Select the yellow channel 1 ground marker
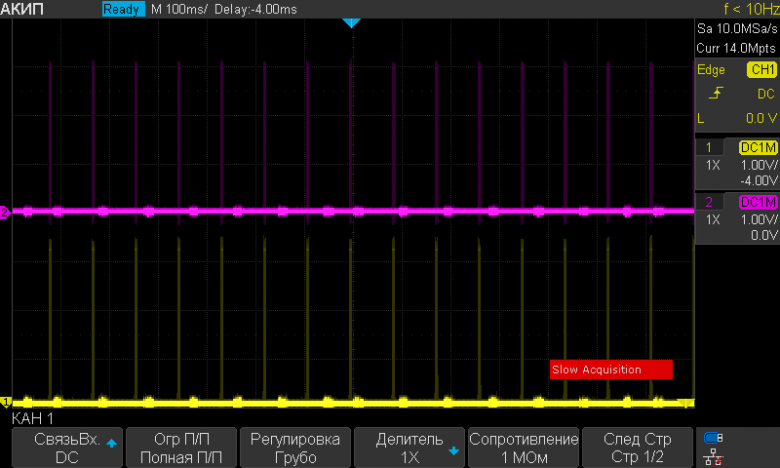This screenshot has width=780, height=468. pyautogui.click(x=5, y=401)
